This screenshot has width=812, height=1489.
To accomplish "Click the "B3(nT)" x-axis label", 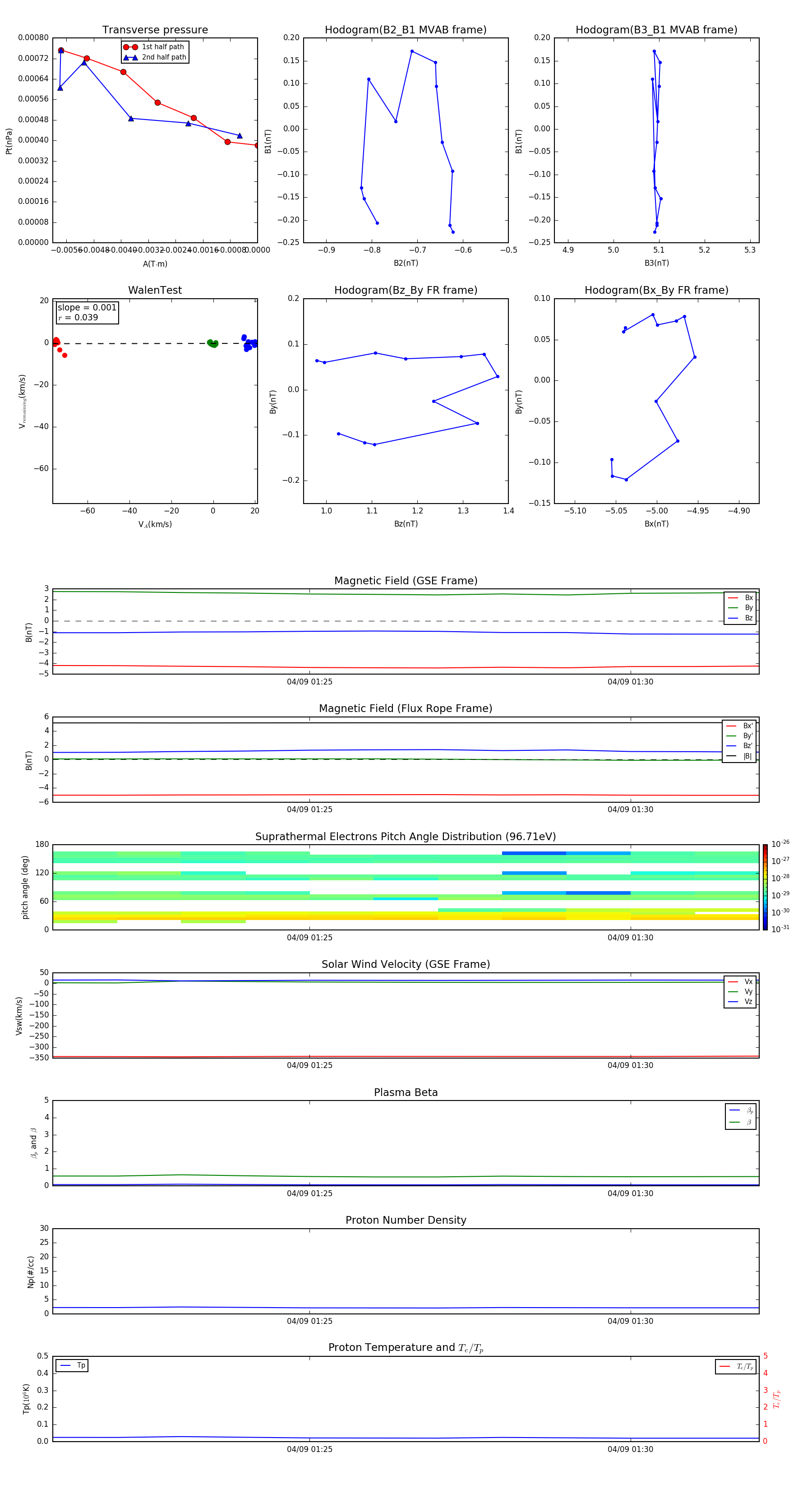I will (x=656, y=263).
